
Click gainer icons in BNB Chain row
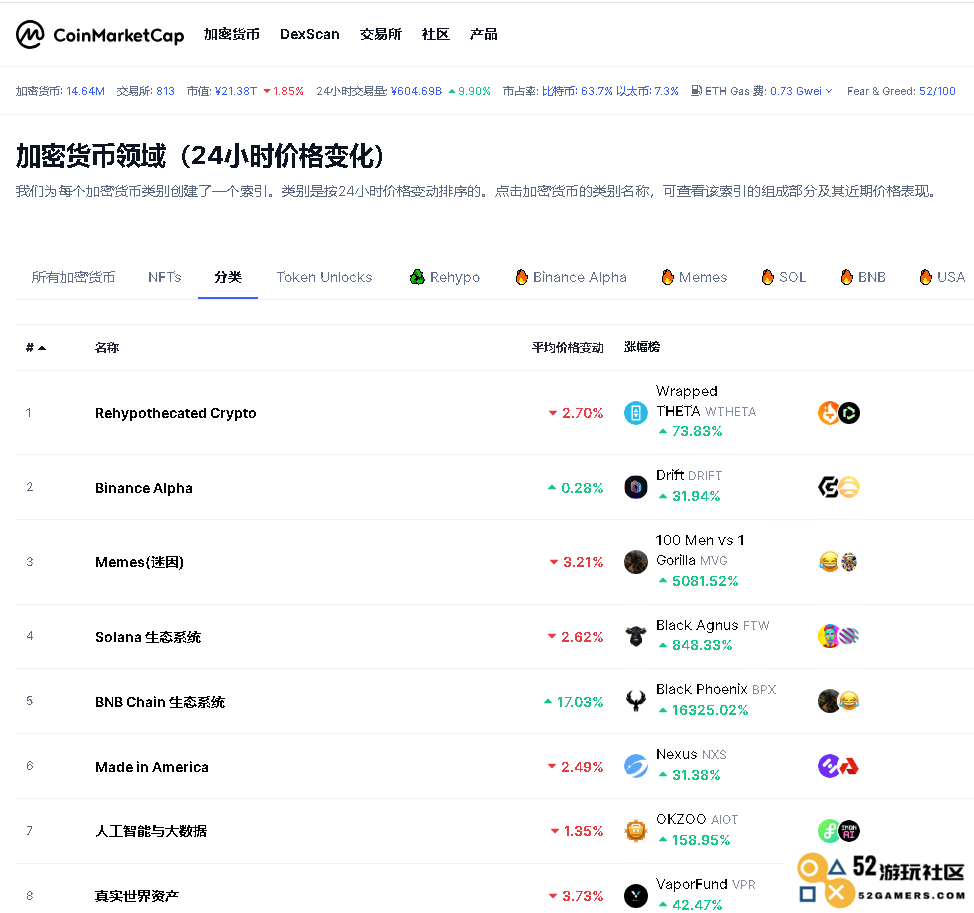839,701
